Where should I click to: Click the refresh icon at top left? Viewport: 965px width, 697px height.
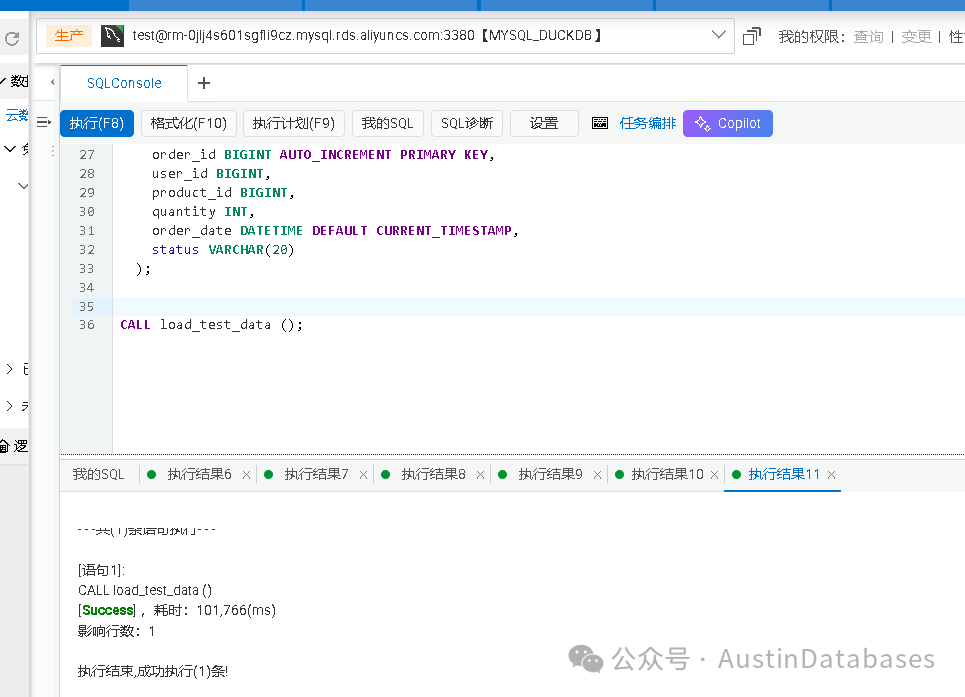click(x=12, y=39)
